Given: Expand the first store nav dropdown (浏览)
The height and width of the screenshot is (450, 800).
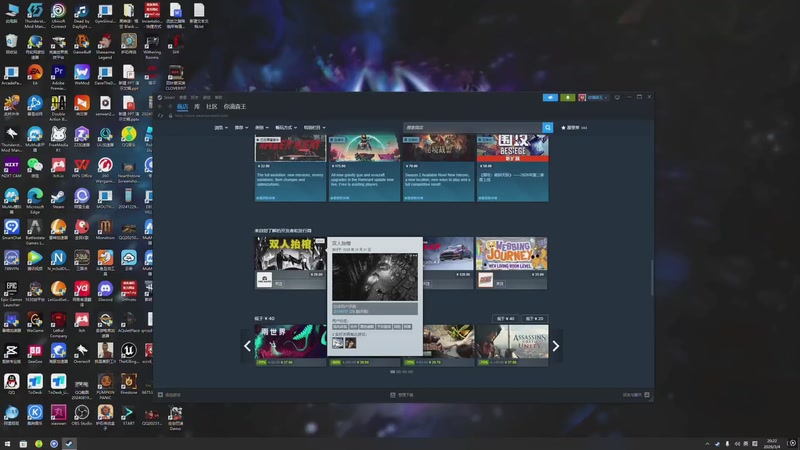Looking at the screenshot, I should point(220,128).
